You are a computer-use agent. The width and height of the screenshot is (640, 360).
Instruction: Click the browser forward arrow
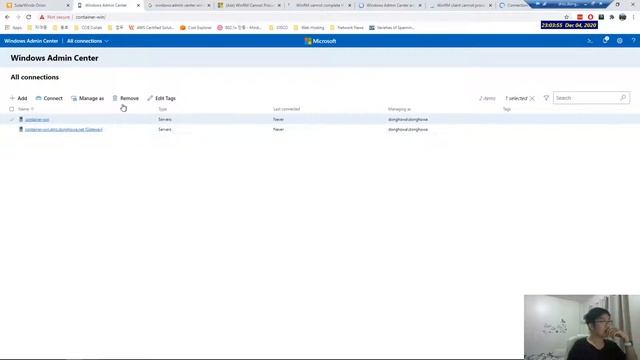18,17
